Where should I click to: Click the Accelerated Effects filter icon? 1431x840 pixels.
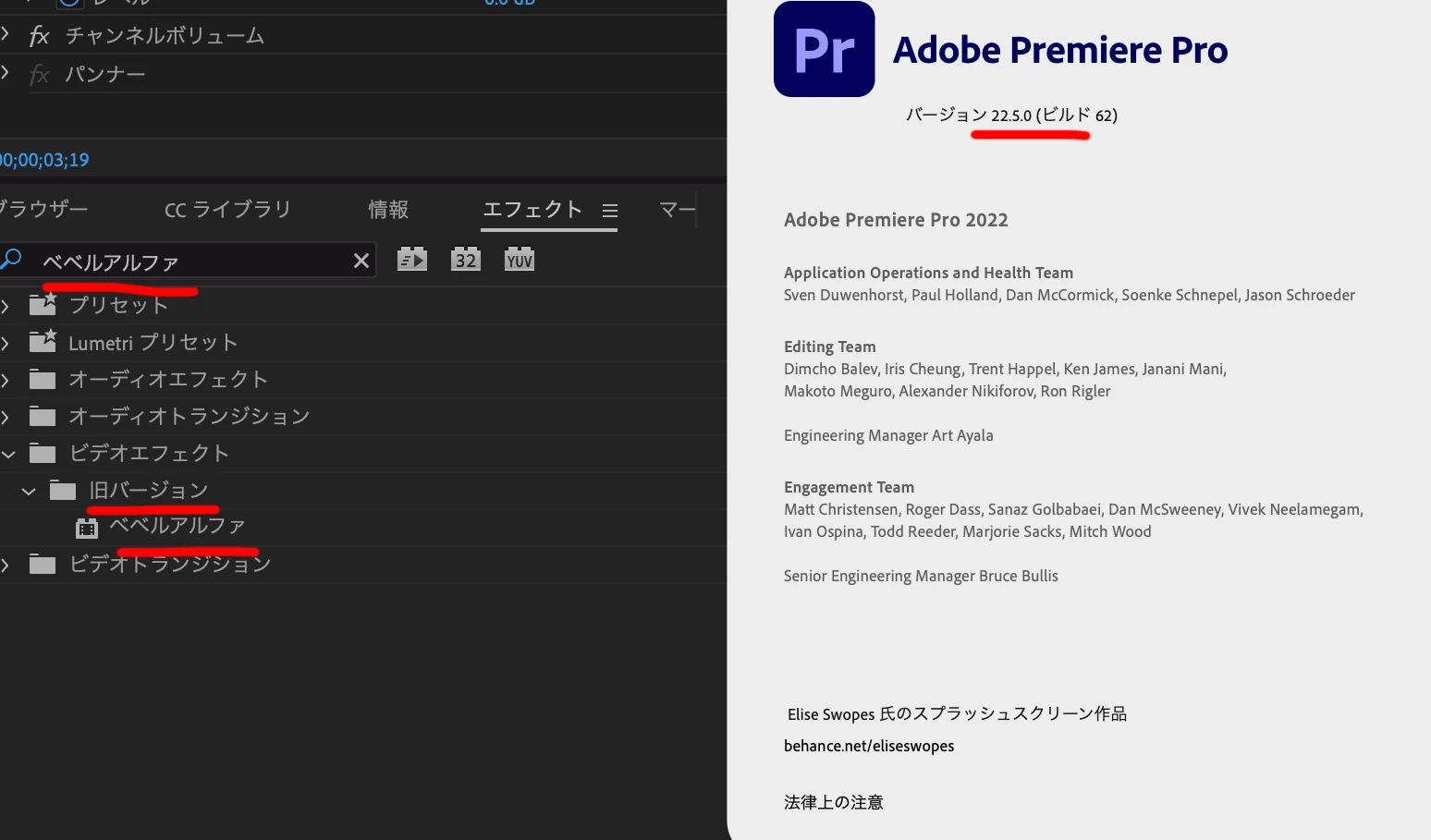[x=412, y=260]
